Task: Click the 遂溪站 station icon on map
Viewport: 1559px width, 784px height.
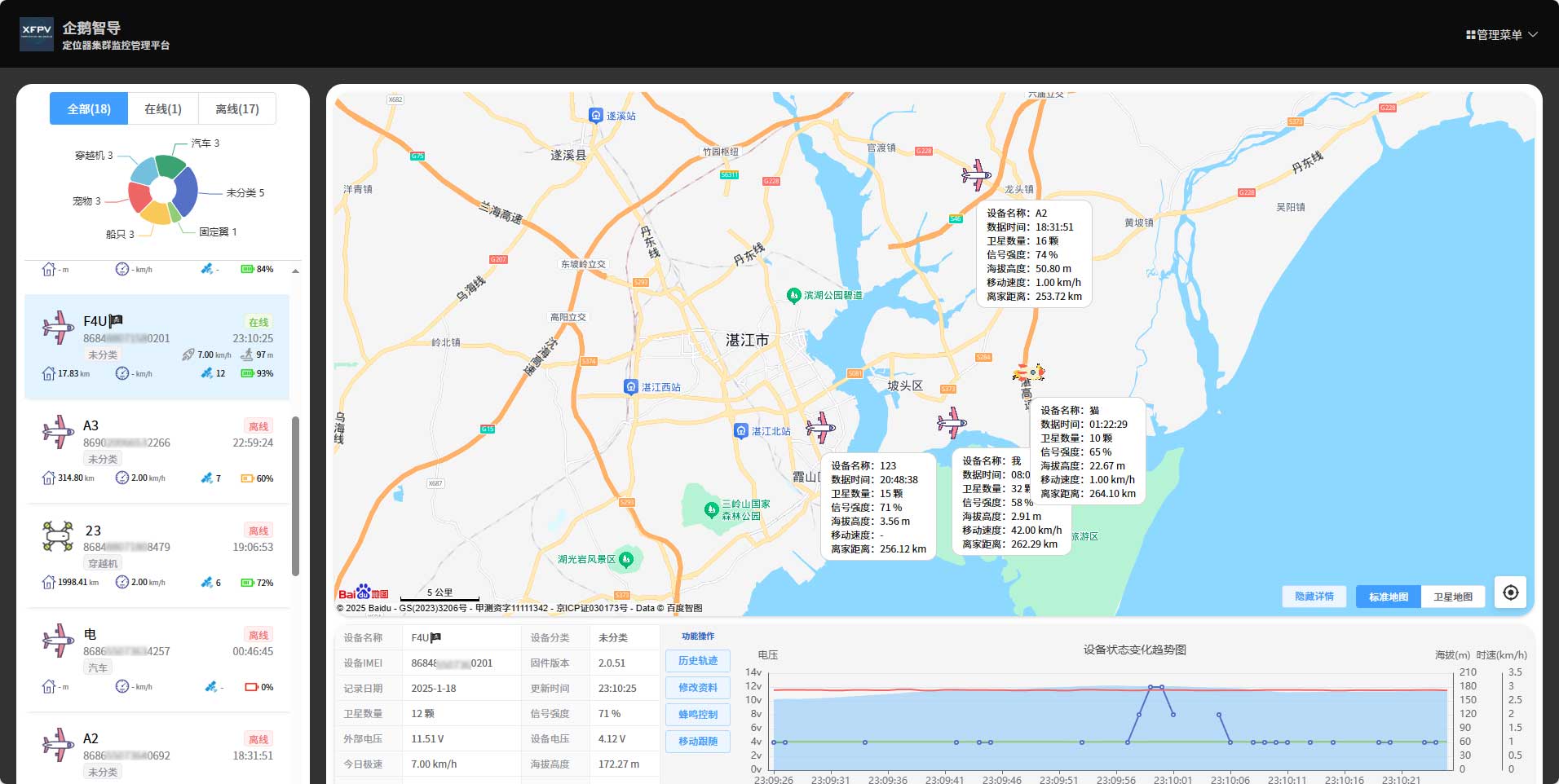Action: tap(596, 116)
